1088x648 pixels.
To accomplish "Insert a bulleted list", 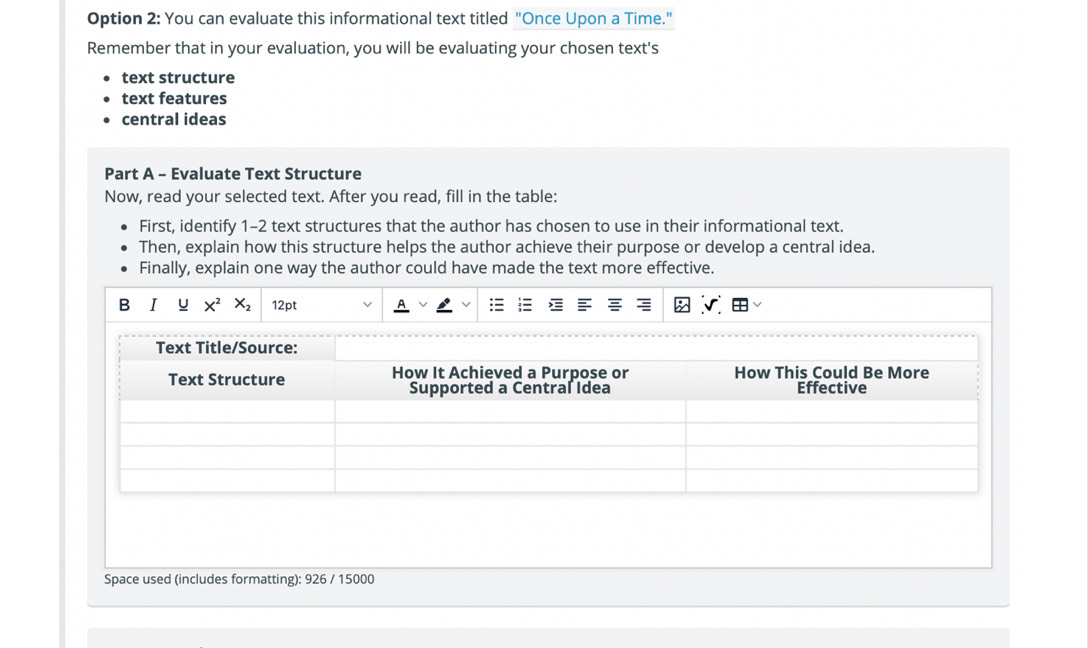I will point(497,305).
